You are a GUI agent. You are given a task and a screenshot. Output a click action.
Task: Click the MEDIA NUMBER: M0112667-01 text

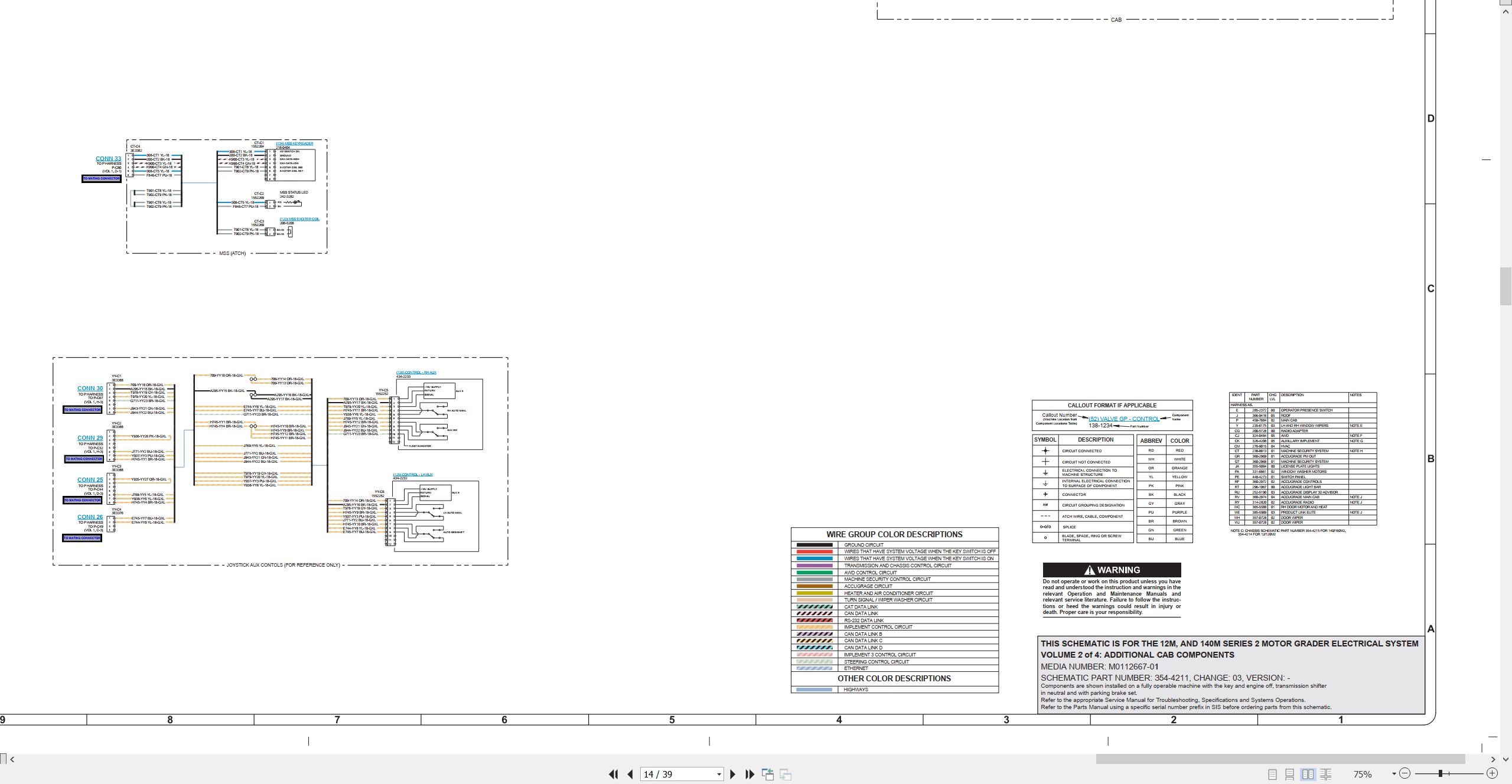tap(1099, 667)
